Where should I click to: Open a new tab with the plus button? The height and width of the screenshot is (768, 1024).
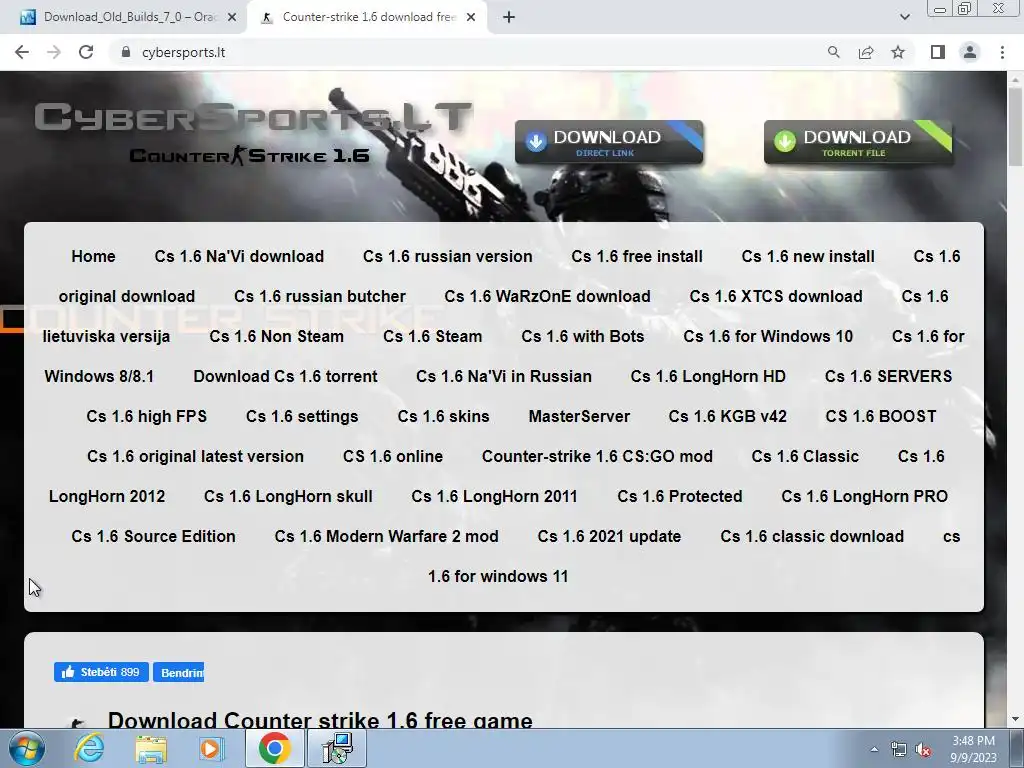pos(509,17)
